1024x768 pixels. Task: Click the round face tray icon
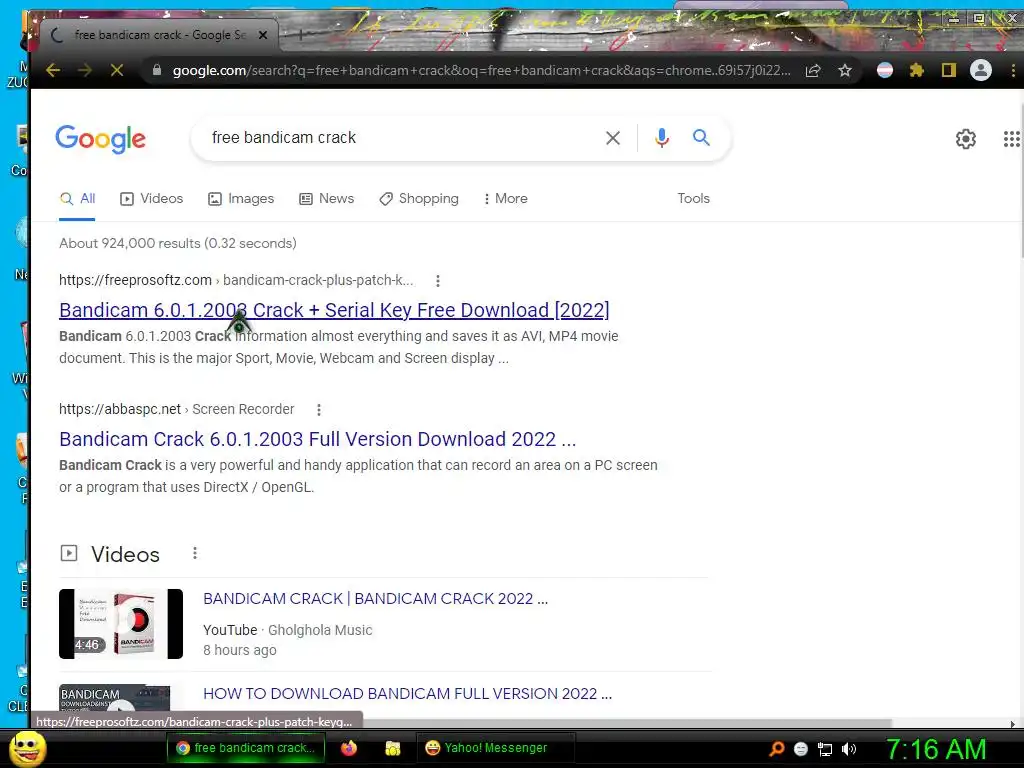801,749
